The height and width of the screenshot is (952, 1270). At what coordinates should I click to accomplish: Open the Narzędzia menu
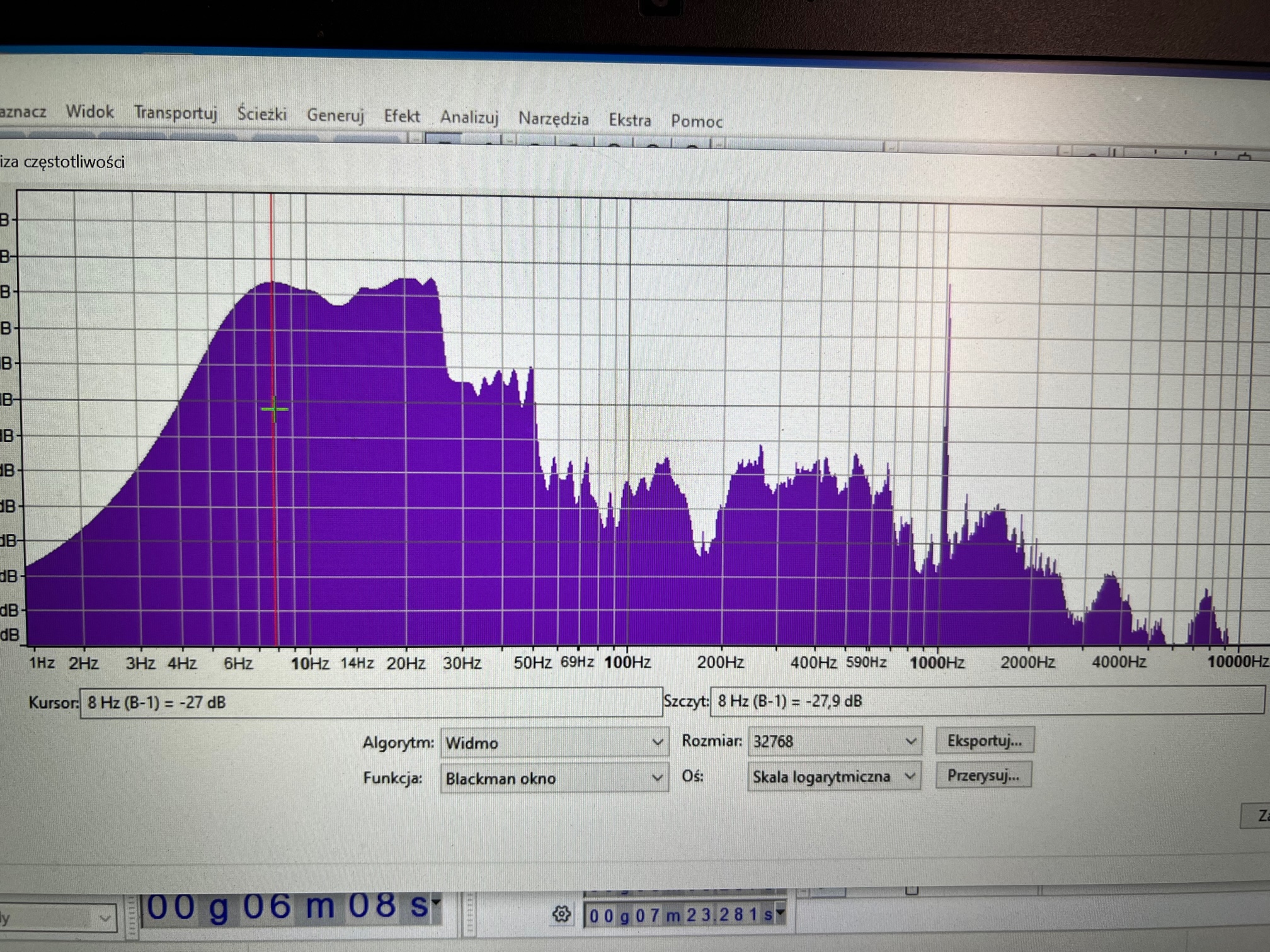(553, 118)
